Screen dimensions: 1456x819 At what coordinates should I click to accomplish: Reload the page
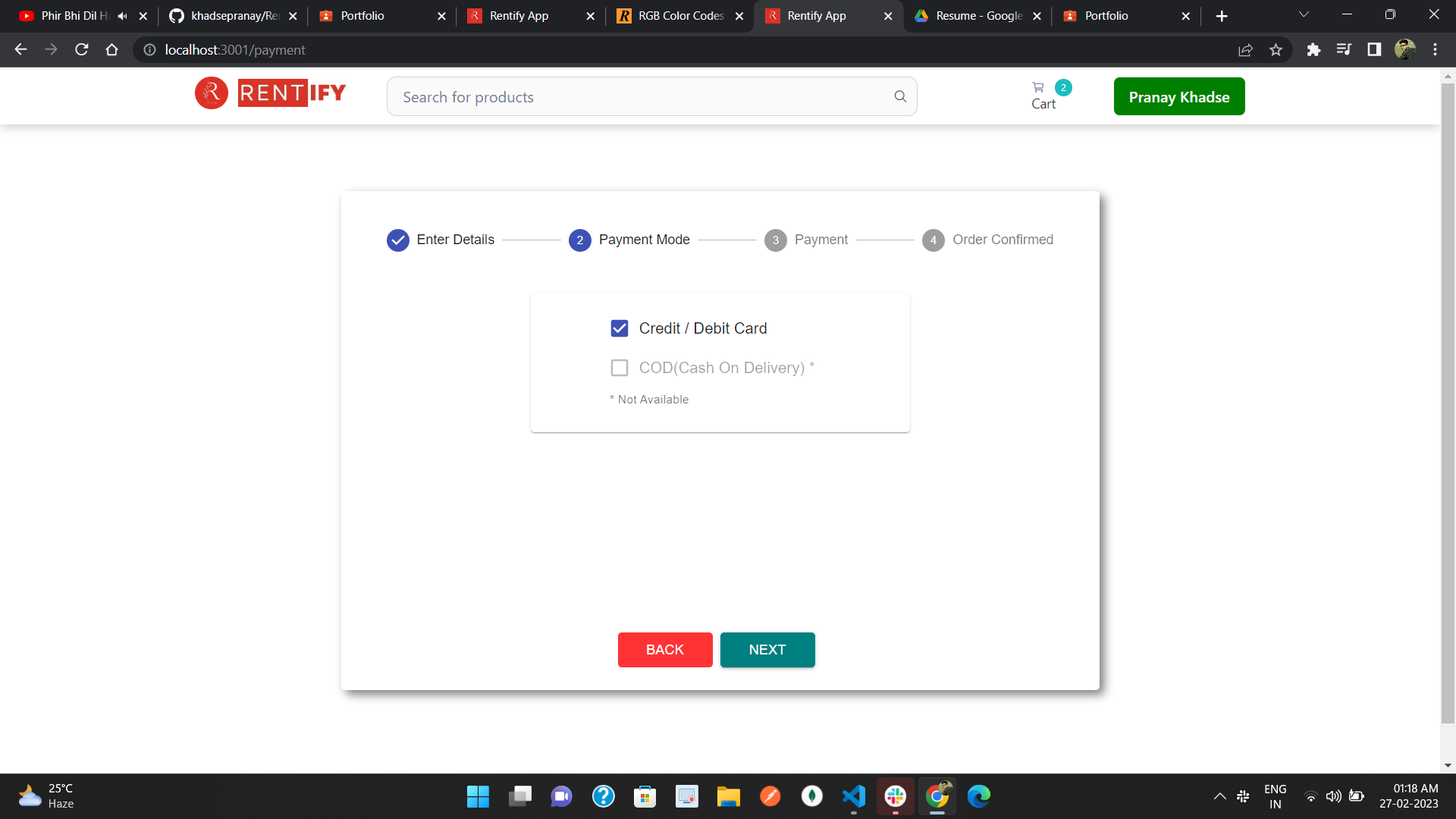[82, 50]
